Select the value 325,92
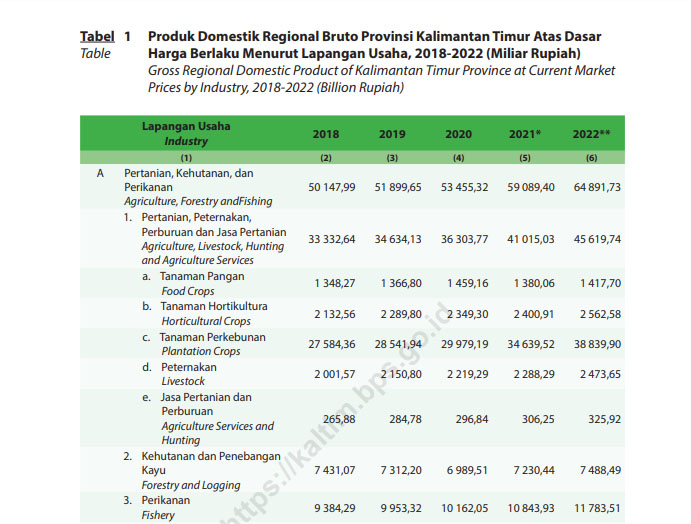 click(x=604, y=419)
